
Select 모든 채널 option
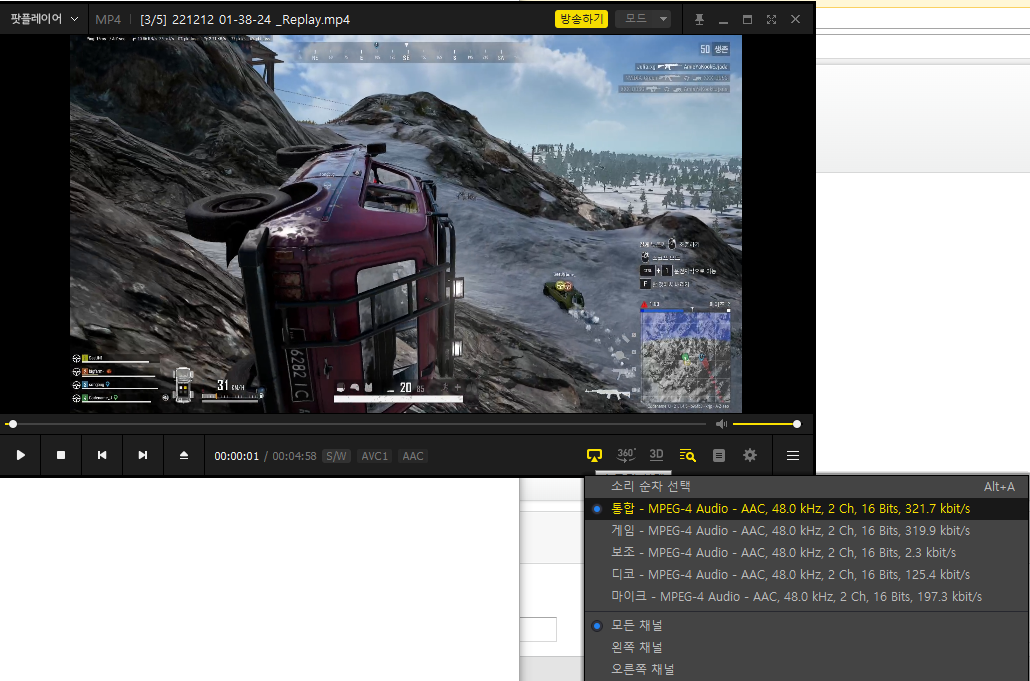point(806,625)
